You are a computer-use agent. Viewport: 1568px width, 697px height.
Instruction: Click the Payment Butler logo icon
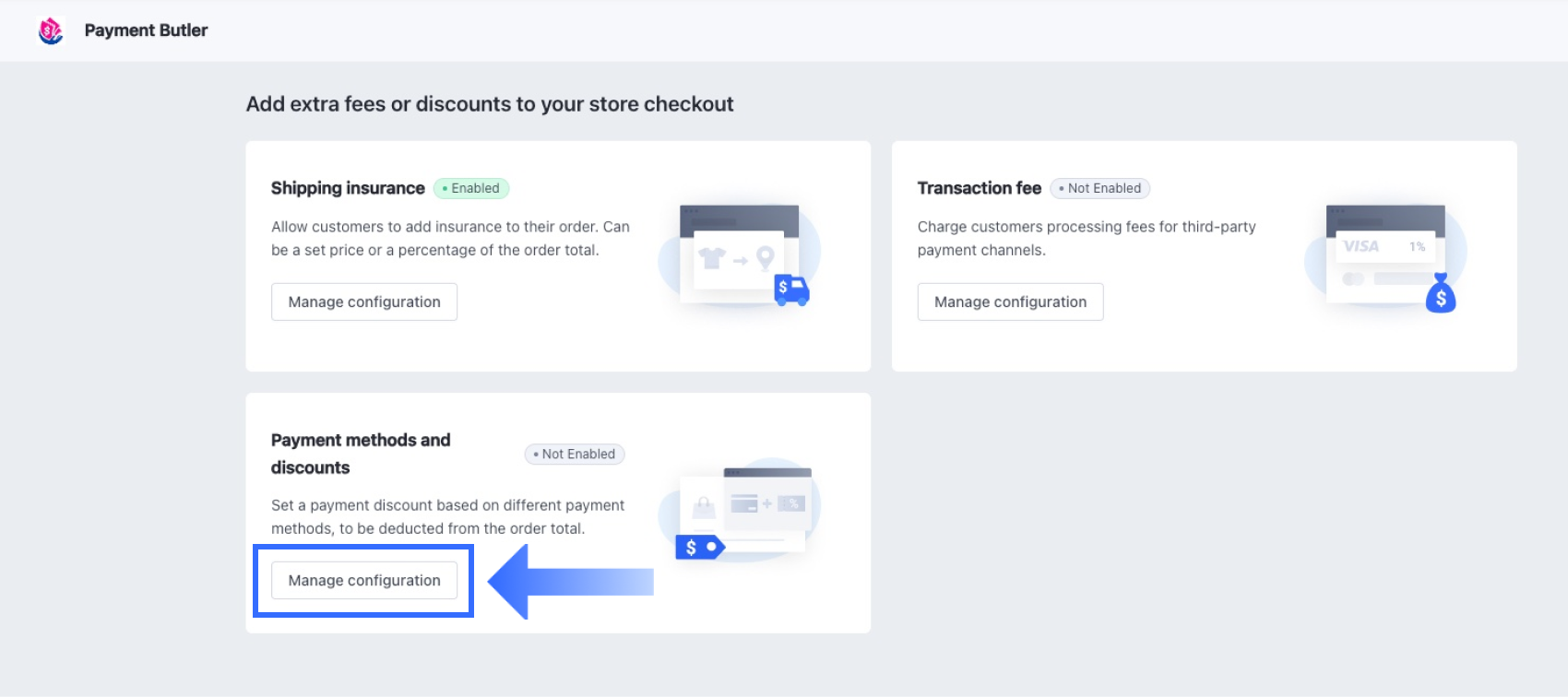[x=51, y=30]
